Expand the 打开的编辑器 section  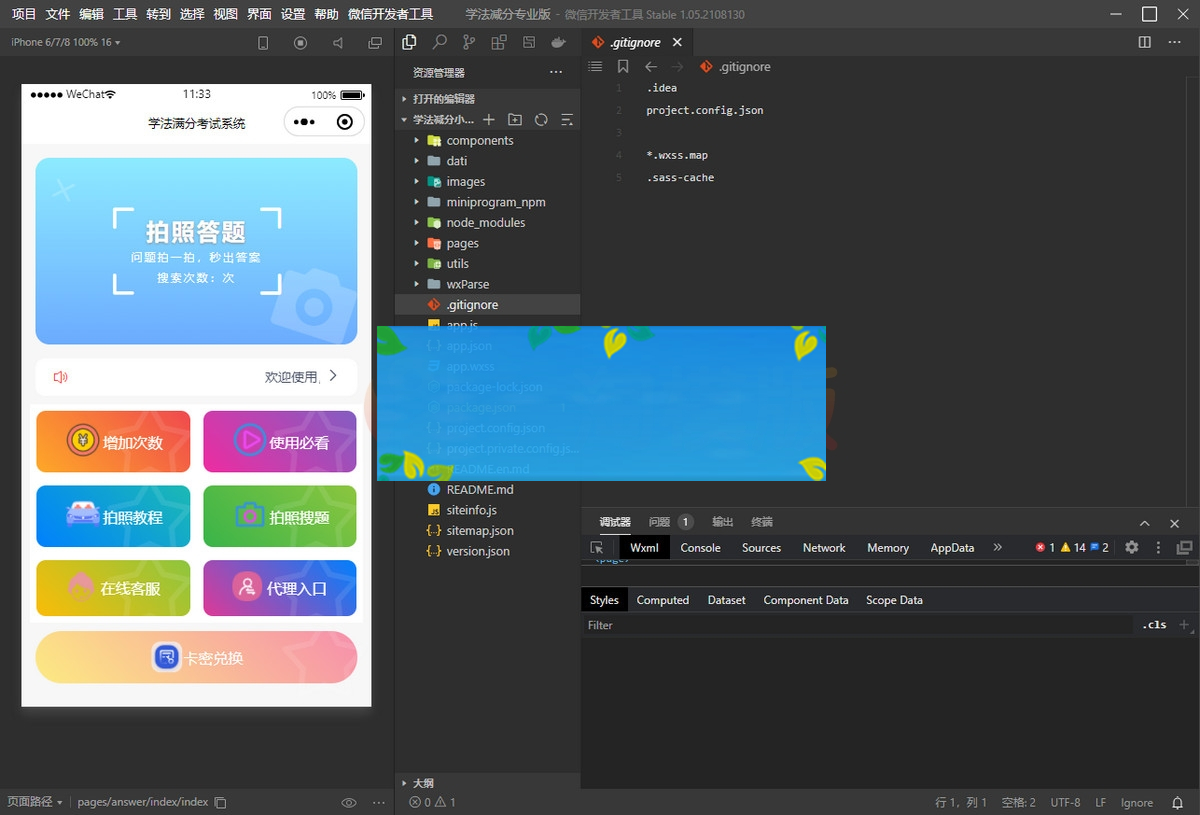click(x=443, y=99)
